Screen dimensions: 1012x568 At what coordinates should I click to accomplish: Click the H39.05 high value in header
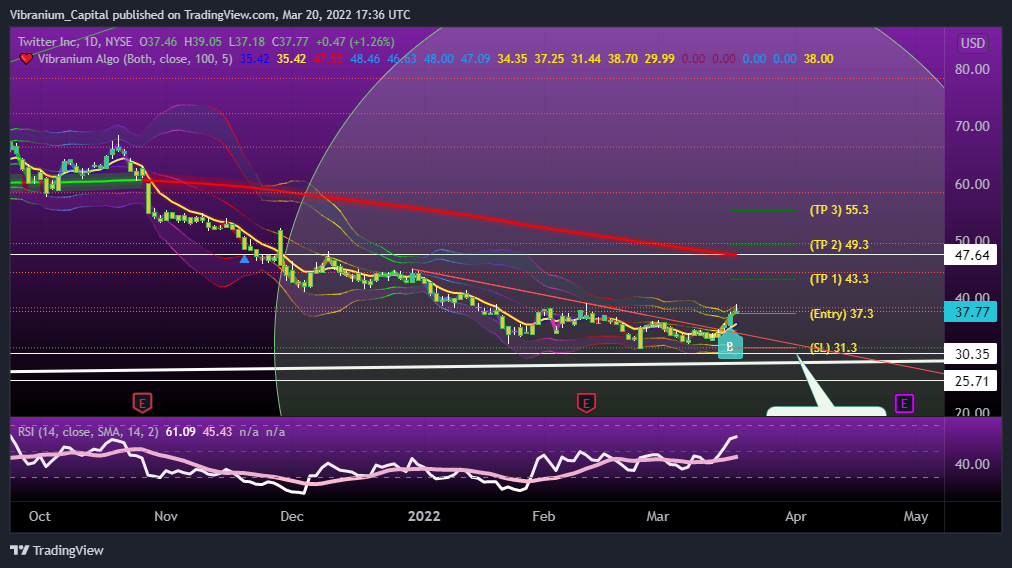point(203,42)
